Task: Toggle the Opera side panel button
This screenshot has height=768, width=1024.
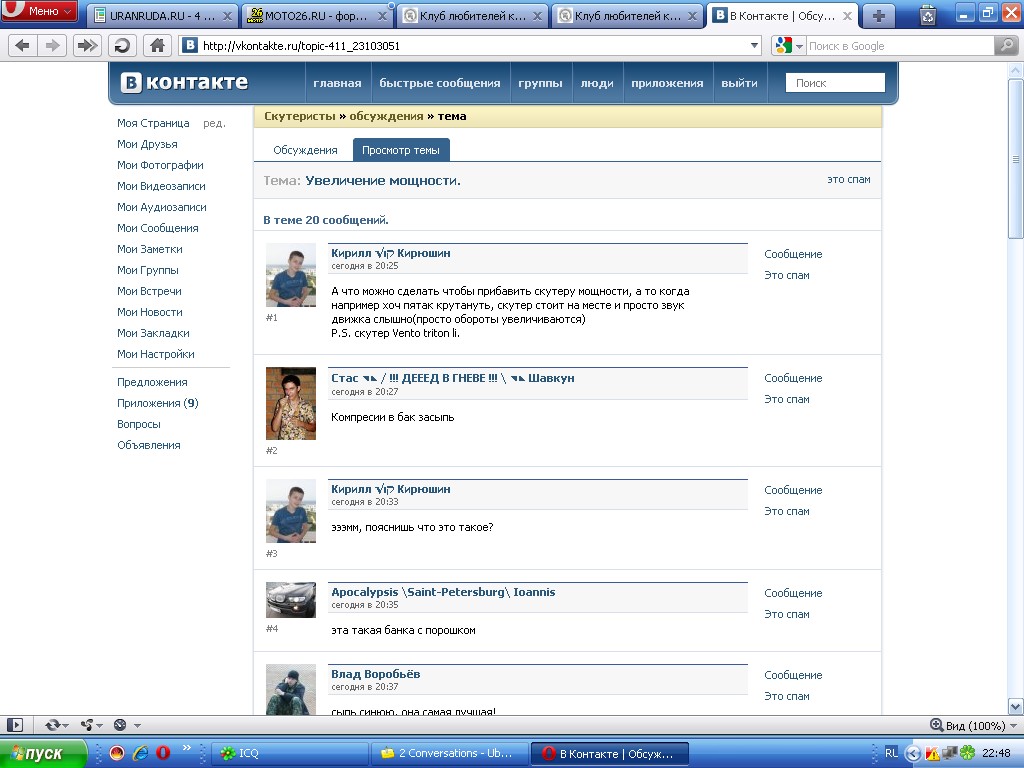Action: (15, 725)
